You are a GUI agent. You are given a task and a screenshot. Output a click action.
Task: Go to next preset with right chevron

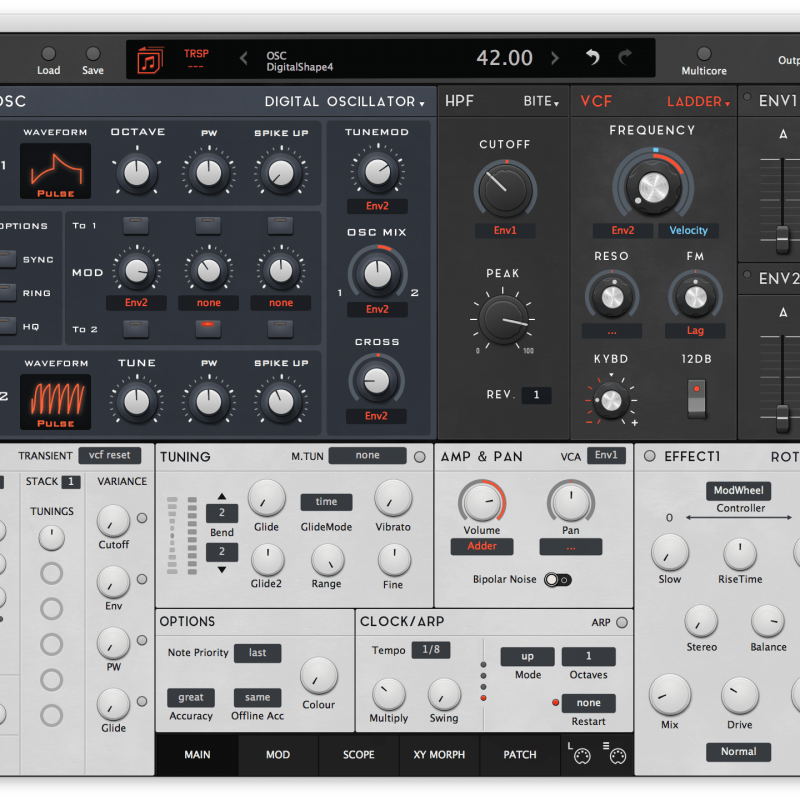point(556,59)
